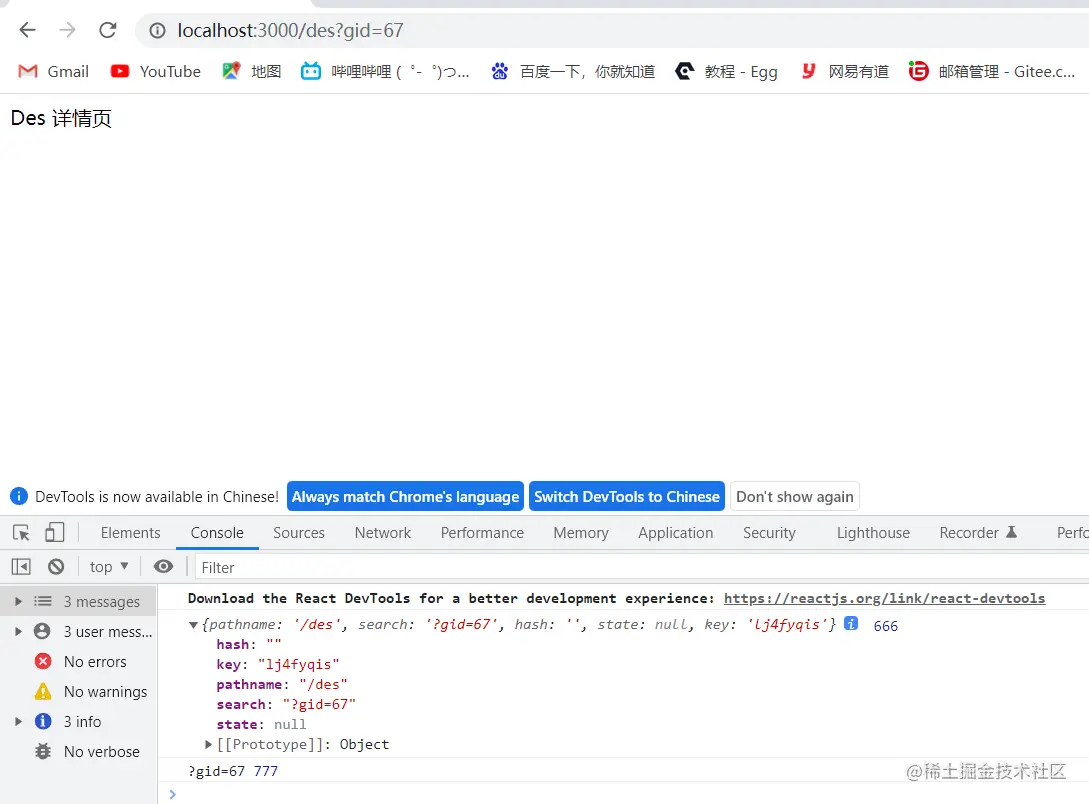The image size is (1089, 804).
Task: Open the 教程 - Egg bookmark
Action: 726,72
